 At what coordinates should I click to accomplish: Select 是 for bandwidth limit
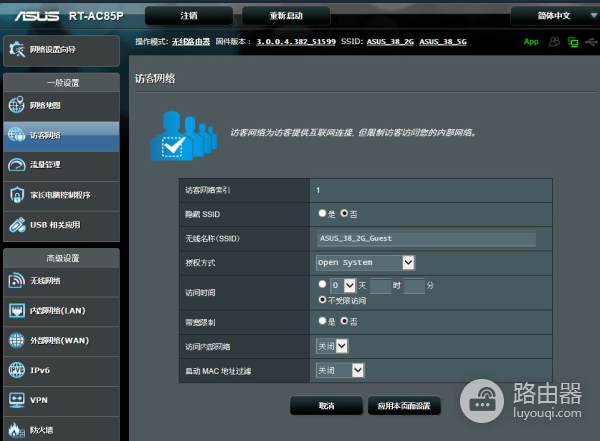pos(322,320)
